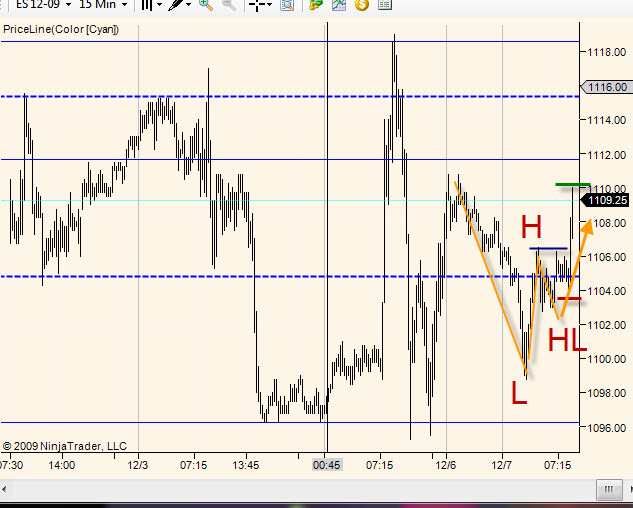Expand the drawing tools dropdown arrow

[189, 4]
